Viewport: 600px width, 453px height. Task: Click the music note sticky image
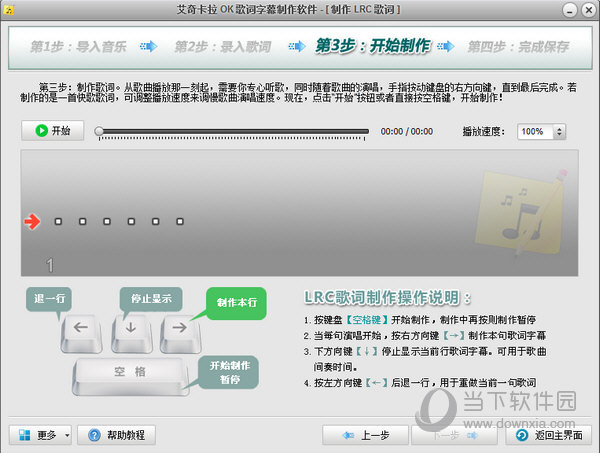[520, 213]
